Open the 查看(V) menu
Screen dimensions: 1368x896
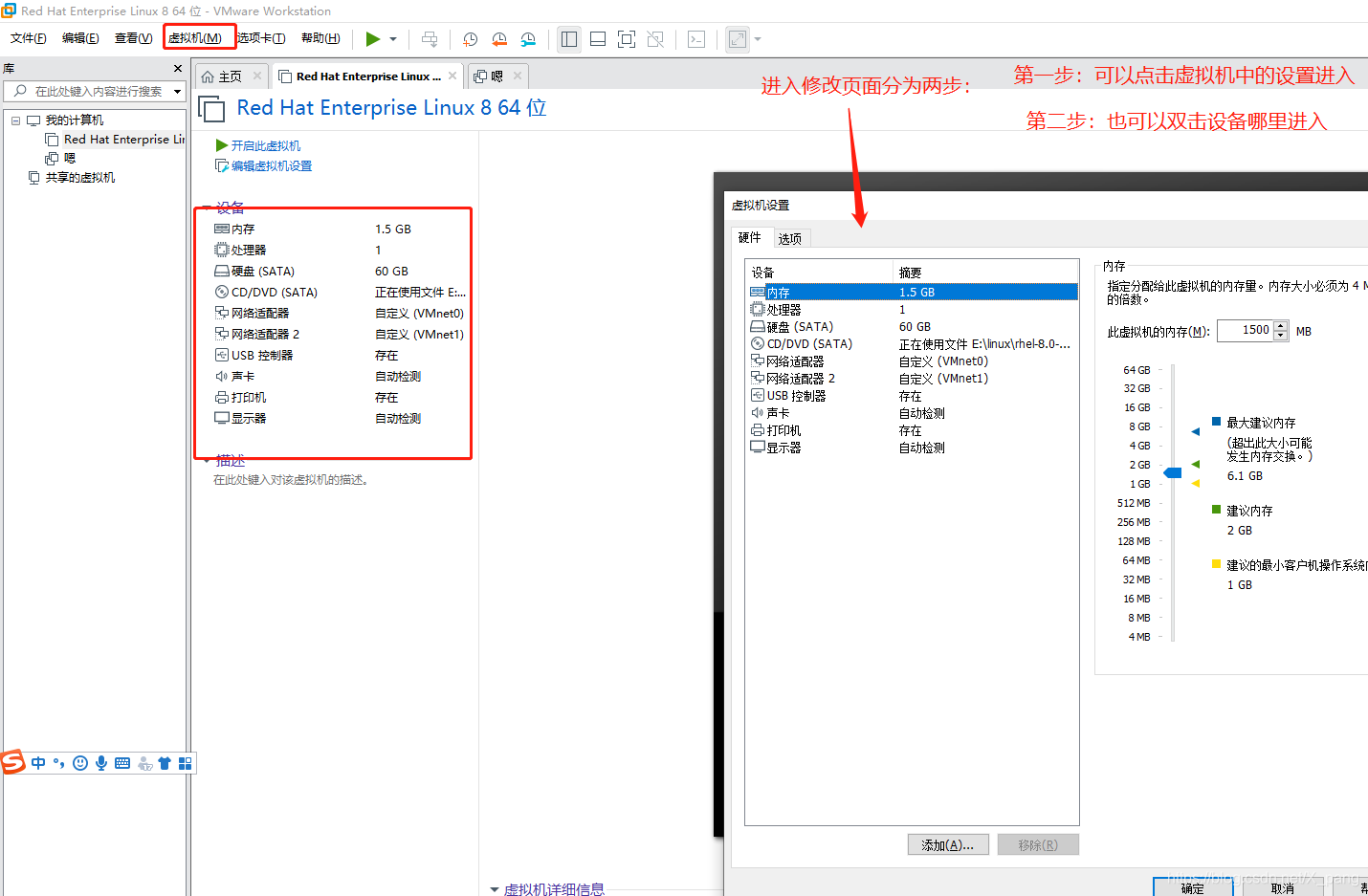133,38
